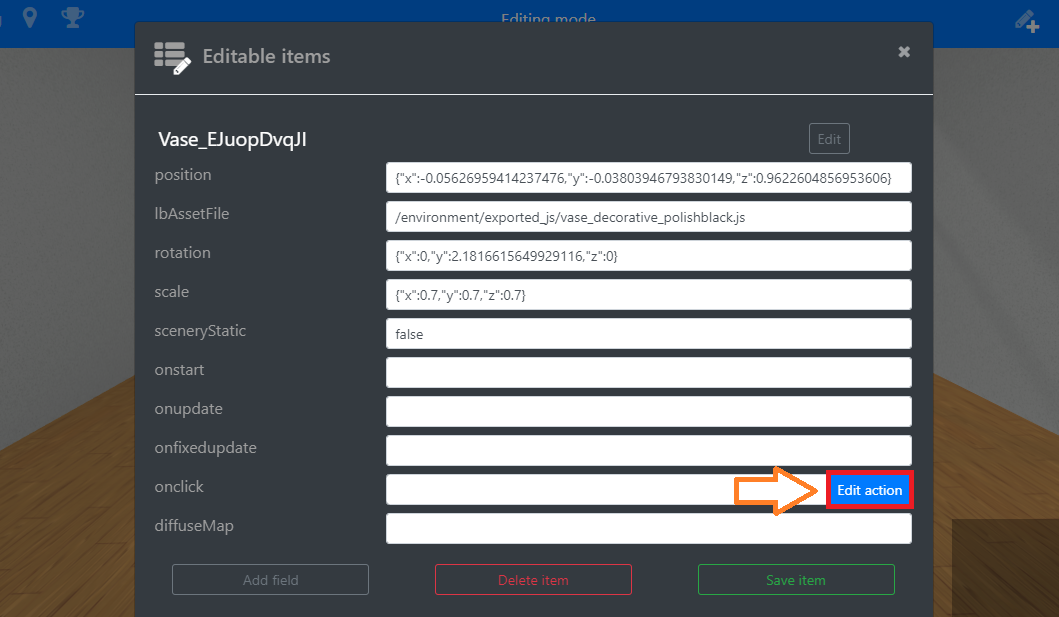Click into the position input field
The image size is (1059, 617).
tap(648, 178)
